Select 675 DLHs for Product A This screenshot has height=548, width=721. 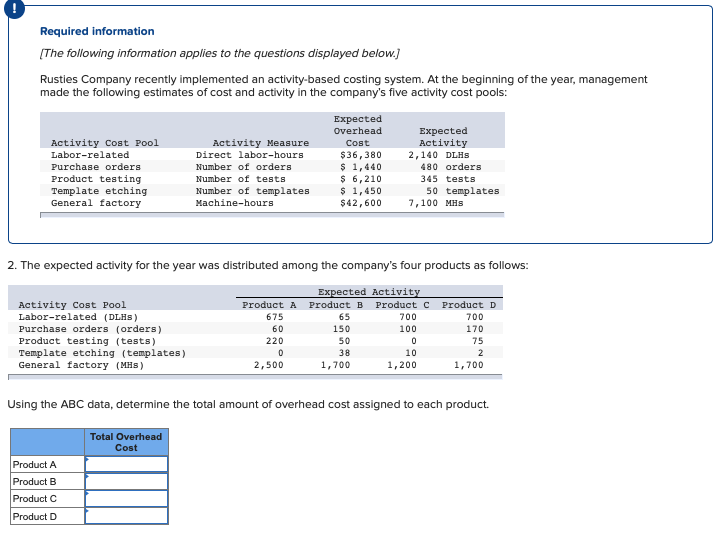point(275,317)
